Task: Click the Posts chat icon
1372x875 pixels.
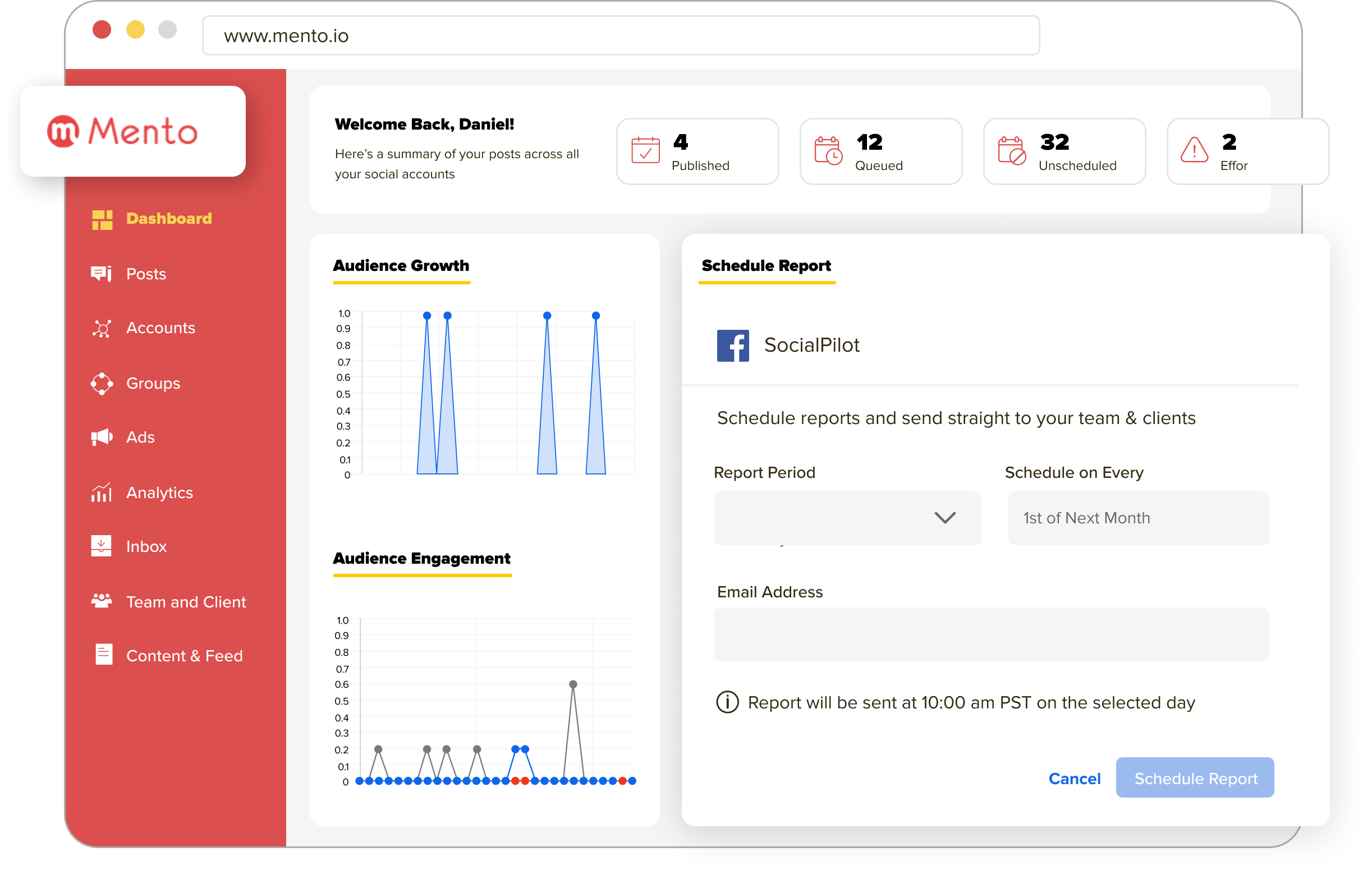Action: pyautogui.click(x=102, y=274)
